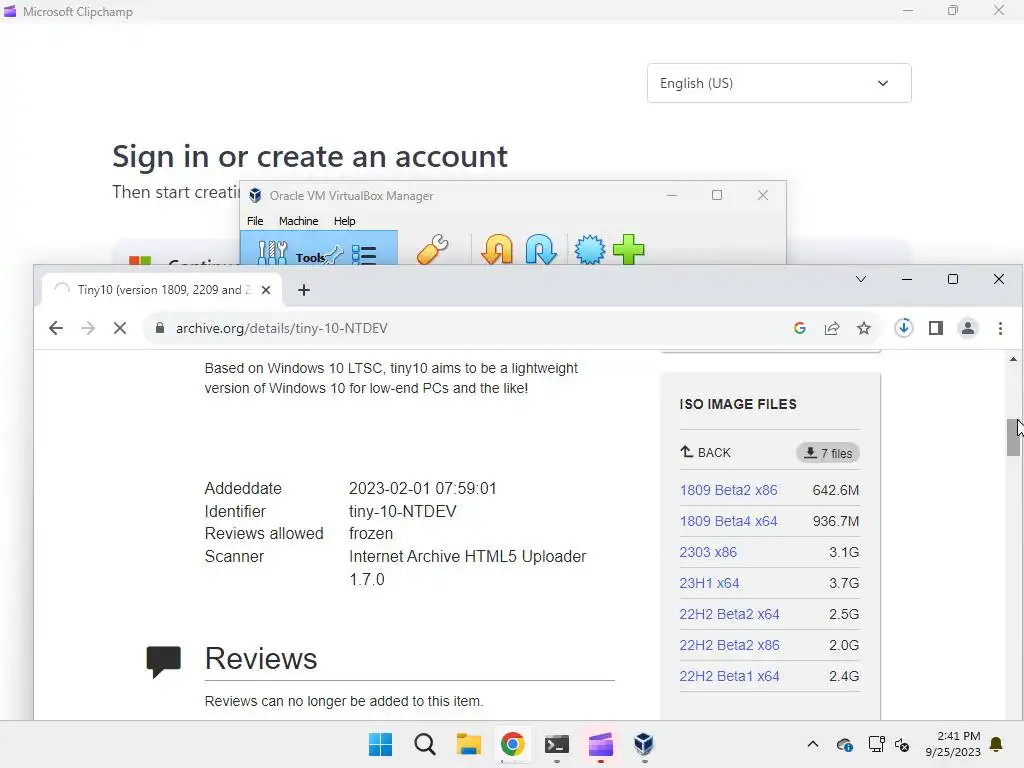
Task: Click the identifier value tiny-10-NTDEV
Action: pyautogui.click(x=402, y=511)
